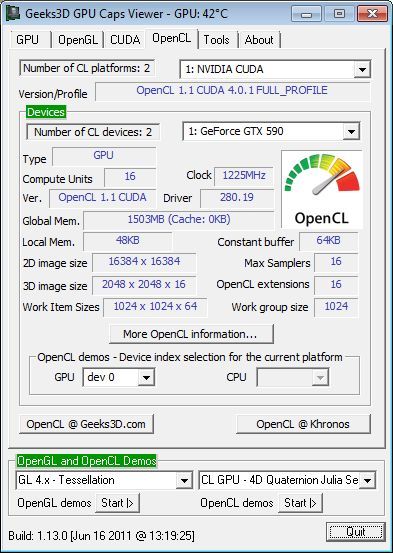Open the Tools tab

(x=216, y=40)
